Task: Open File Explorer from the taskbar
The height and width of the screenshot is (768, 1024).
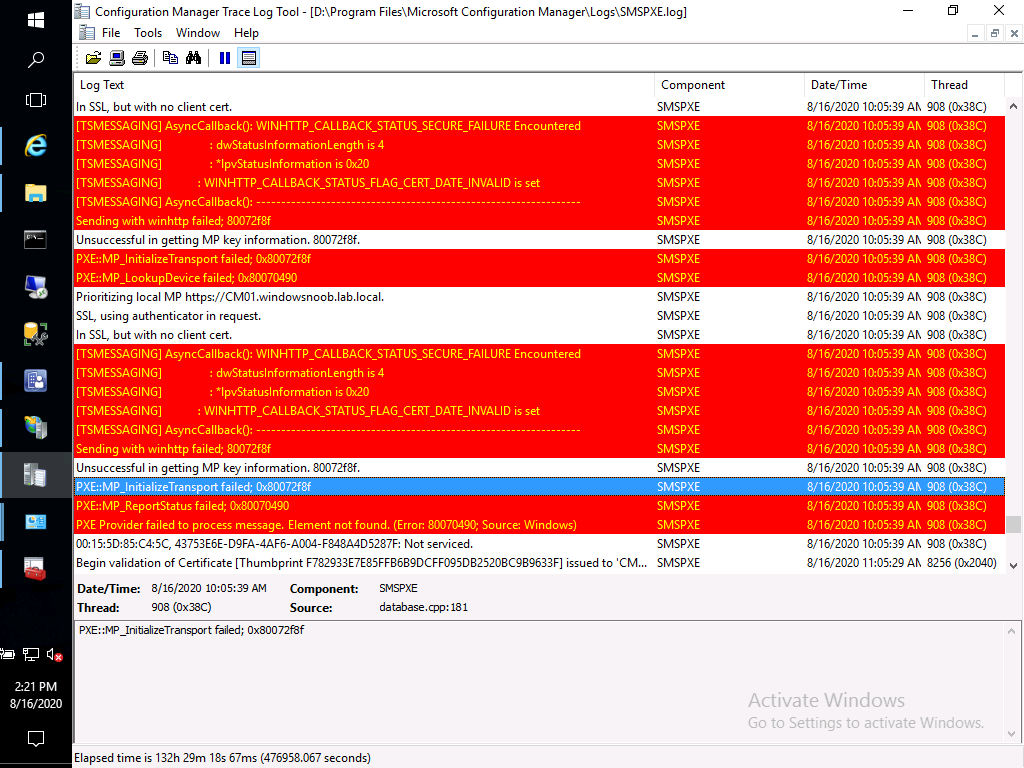Action: coord(36,193)
